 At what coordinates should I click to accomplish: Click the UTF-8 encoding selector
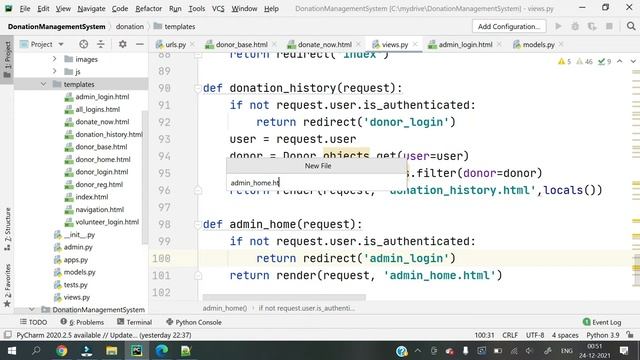click(x=535, y=335)
